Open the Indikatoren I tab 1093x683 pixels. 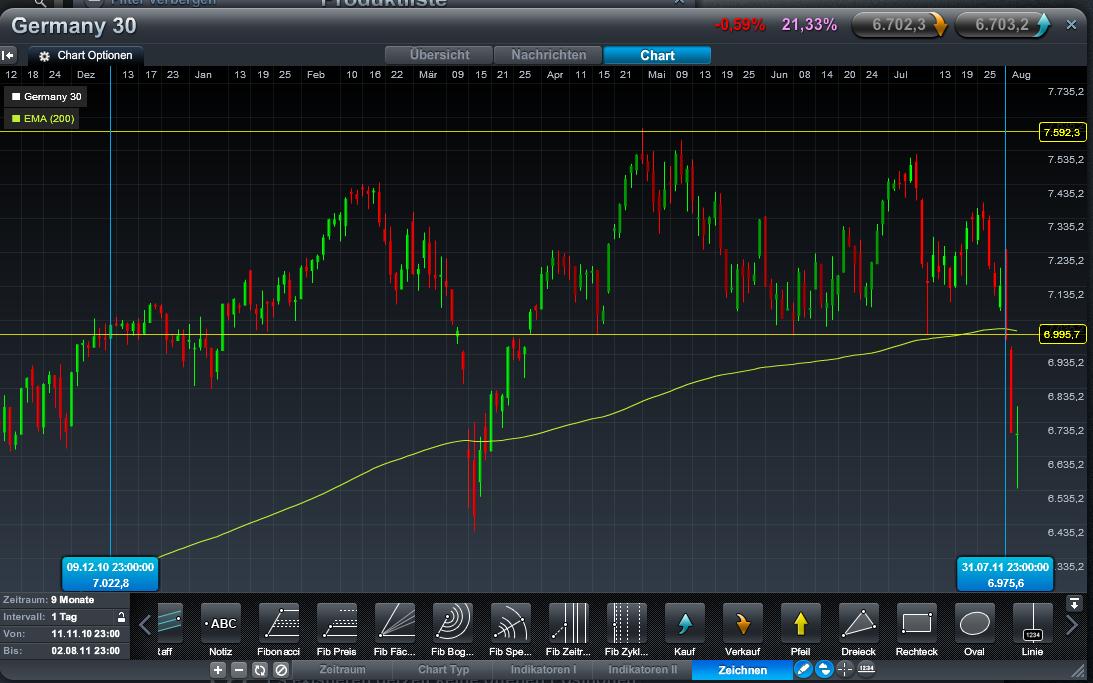pyautogui.click(x=543, y=670)
